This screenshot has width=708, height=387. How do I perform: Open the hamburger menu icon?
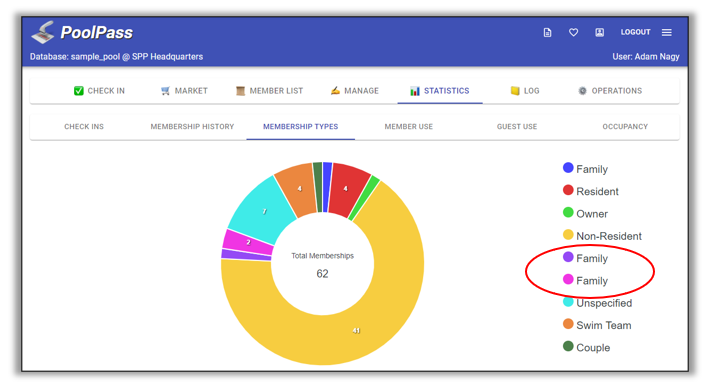[667, 33]
